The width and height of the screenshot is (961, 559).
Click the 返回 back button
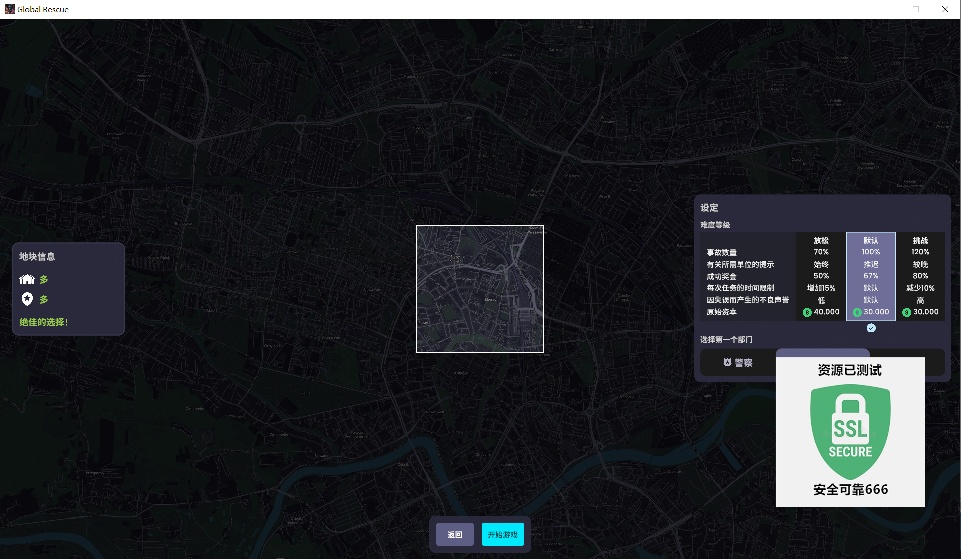455,534
